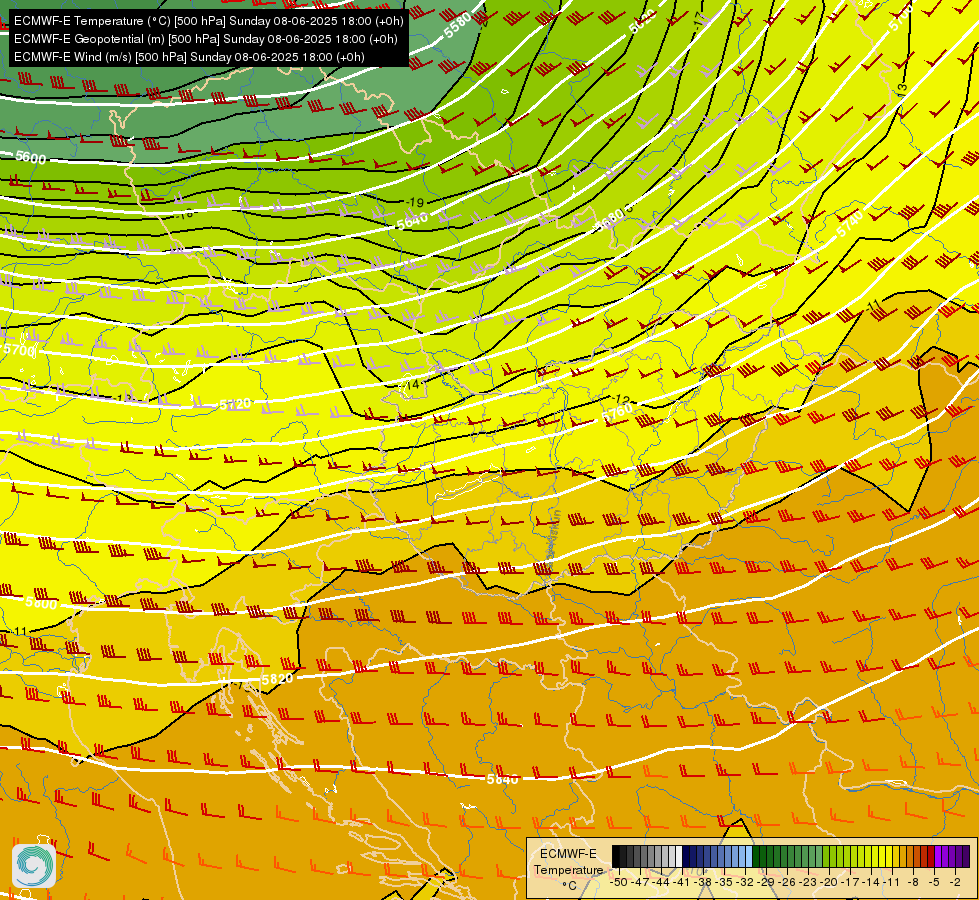Click the -2 value in the legend
The height and width of the screenshot is (900, 979).
pos(955,882)
